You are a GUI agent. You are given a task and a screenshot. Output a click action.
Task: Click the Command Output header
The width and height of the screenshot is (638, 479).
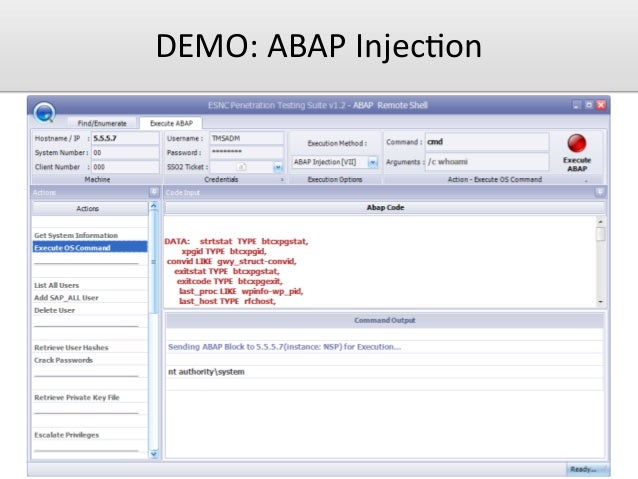(x=385, y=320)
